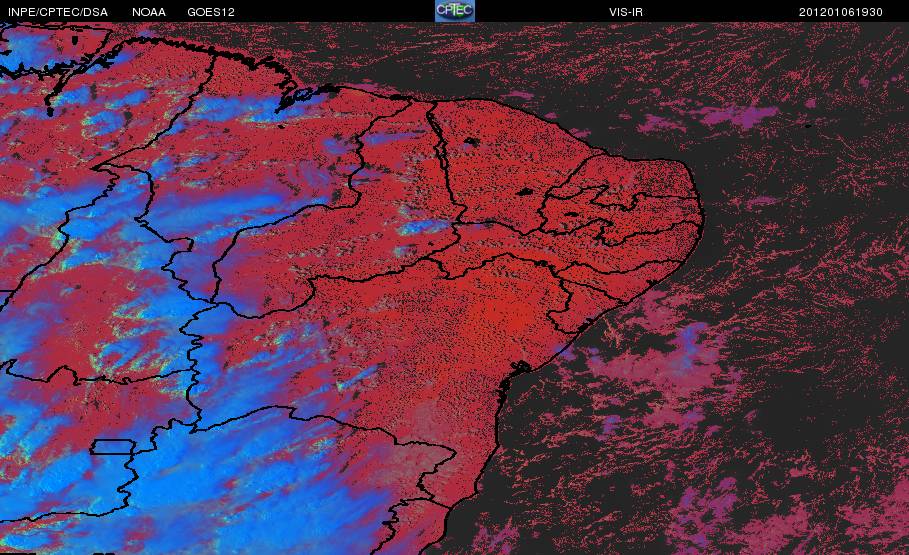
Task: Click the rectangular Distrito Federal outline
Action: click(x=113, y=447)
